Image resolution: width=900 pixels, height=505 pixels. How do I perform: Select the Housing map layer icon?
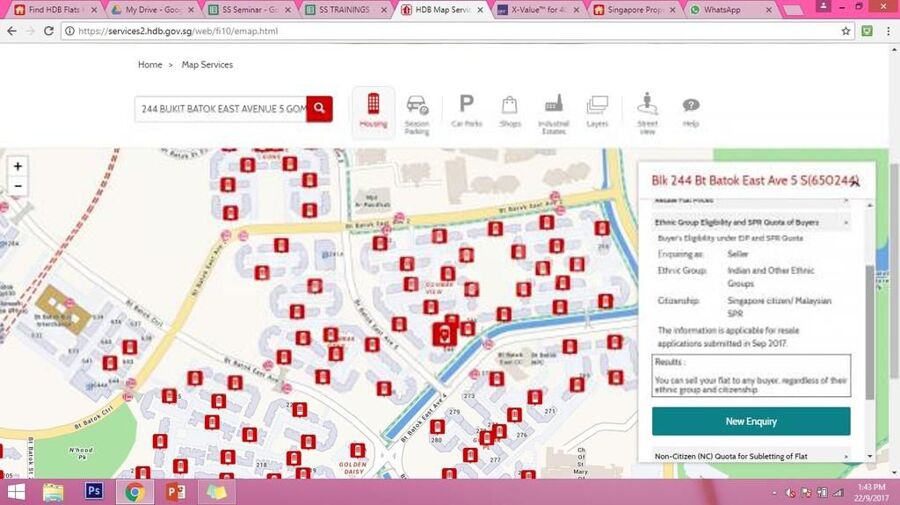373,109
